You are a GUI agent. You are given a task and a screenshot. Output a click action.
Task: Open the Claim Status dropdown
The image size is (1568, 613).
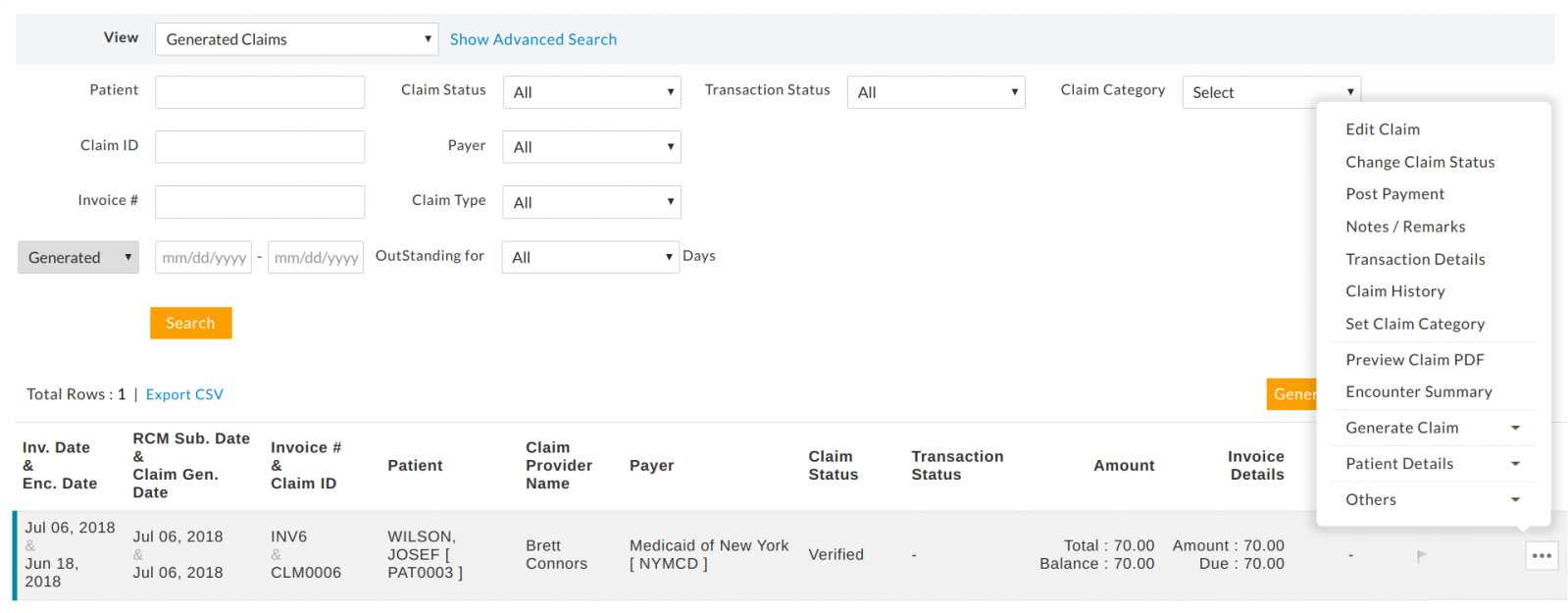pyautogui.click(x=591, y=92)
